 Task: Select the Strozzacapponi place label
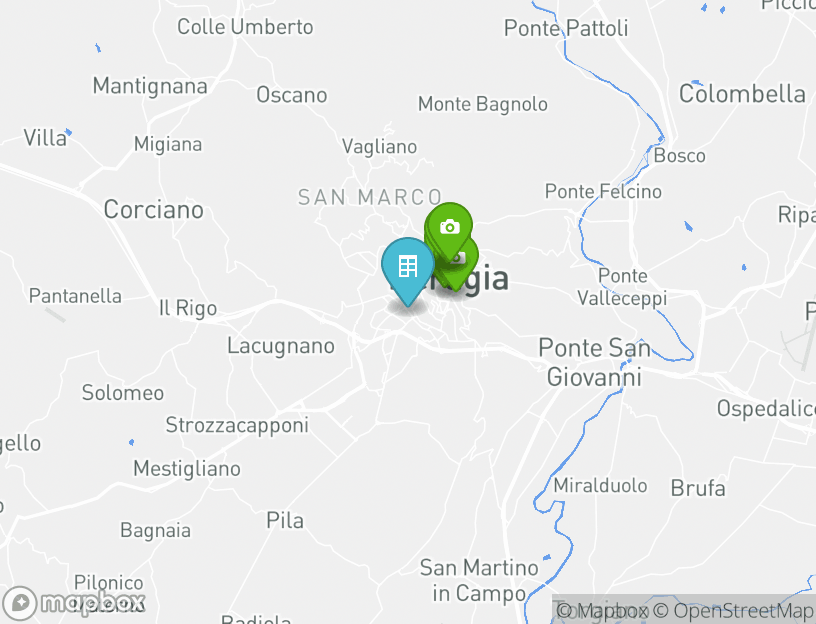237,426
